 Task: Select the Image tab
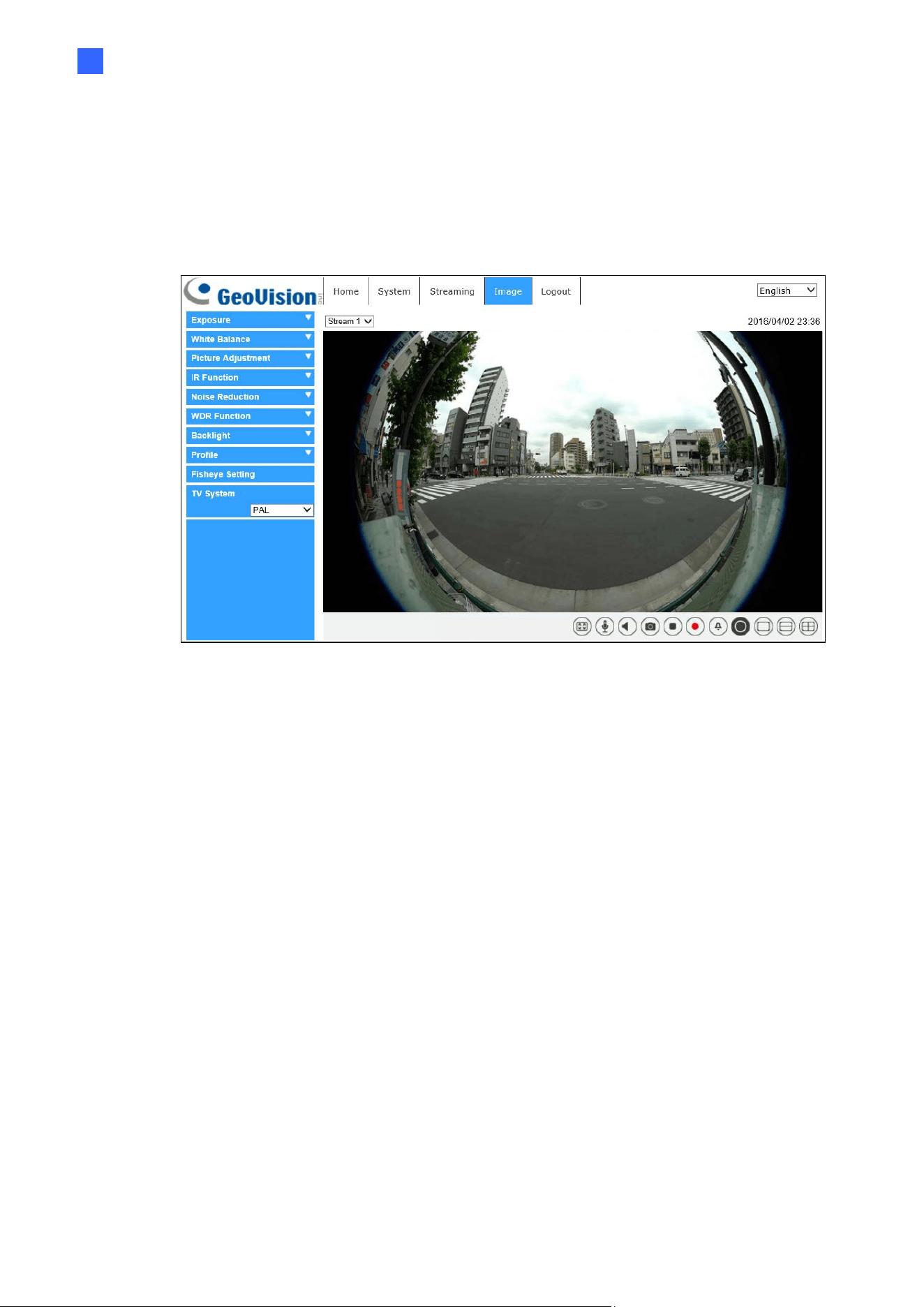pos(508,291)
